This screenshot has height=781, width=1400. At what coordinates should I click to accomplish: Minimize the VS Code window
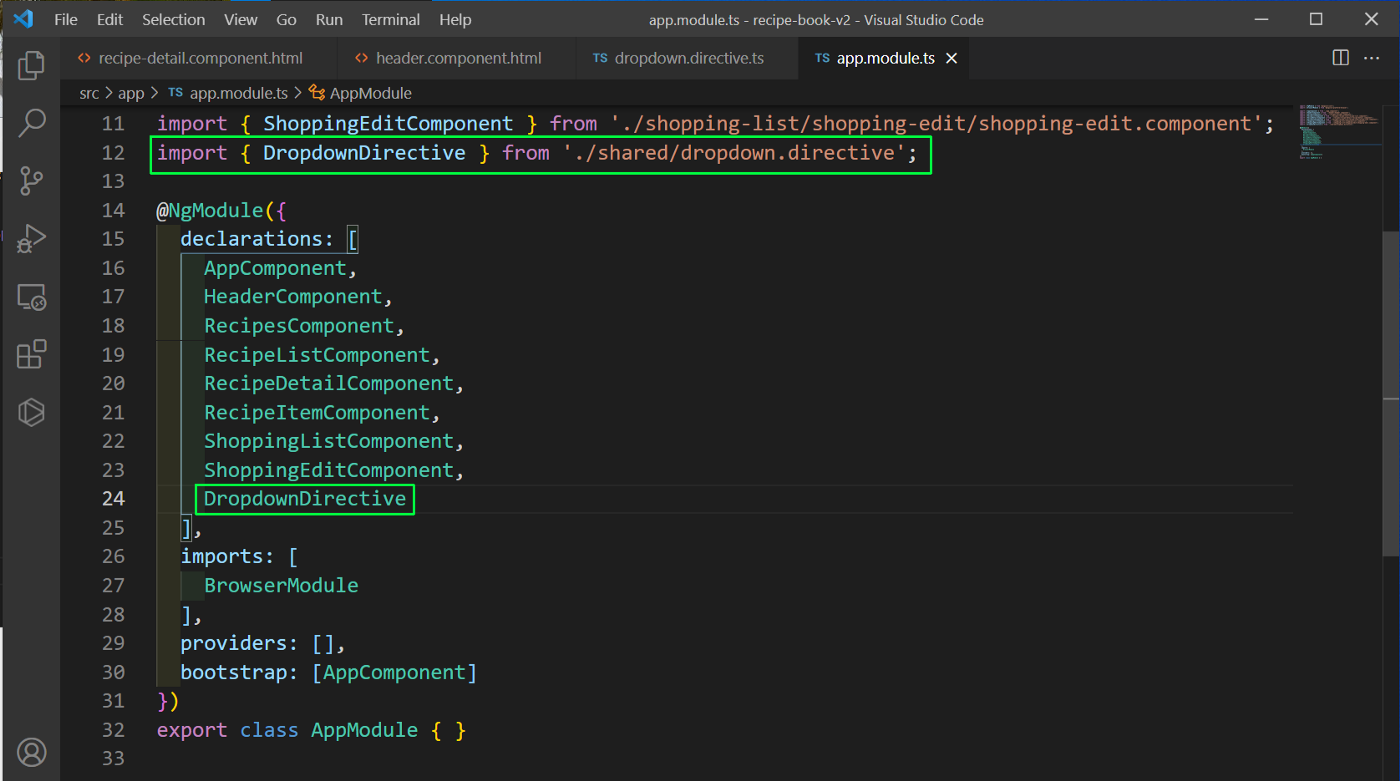click(x=1260, y=19)
